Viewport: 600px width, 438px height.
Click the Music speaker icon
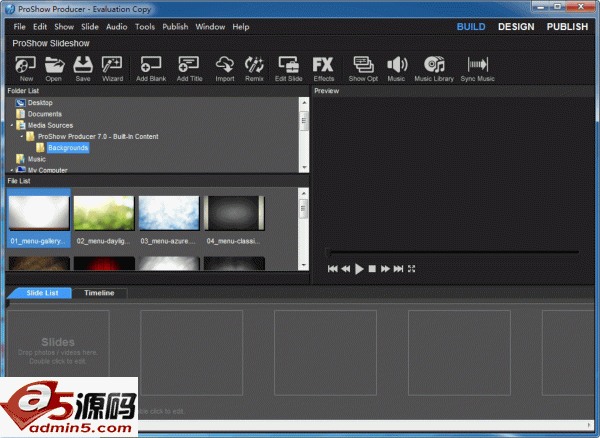(x=396, y=69)
